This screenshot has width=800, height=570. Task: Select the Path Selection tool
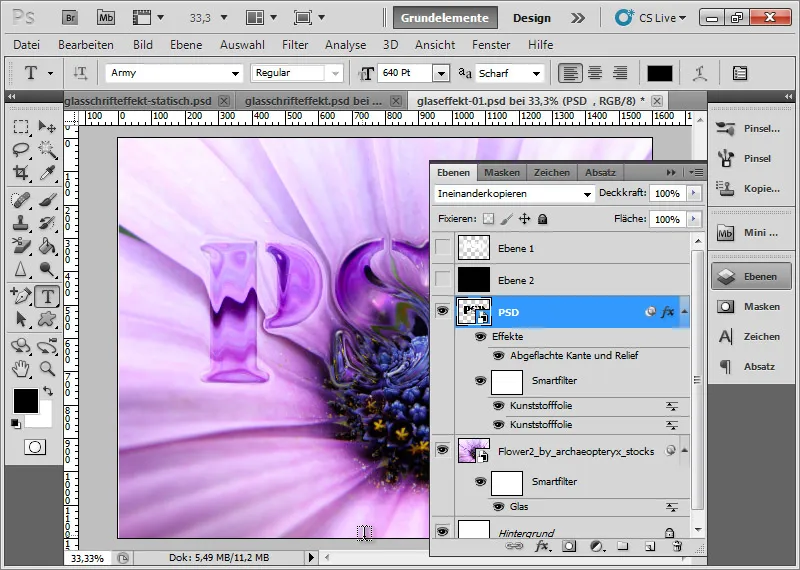21,319
